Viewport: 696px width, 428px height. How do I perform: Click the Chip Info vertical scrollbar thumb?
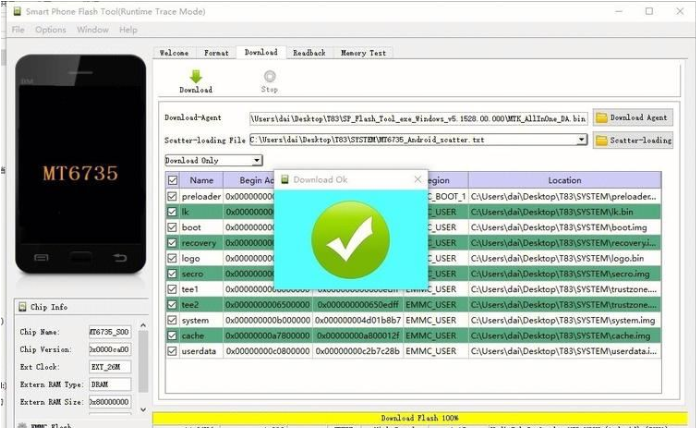point(143,362)
